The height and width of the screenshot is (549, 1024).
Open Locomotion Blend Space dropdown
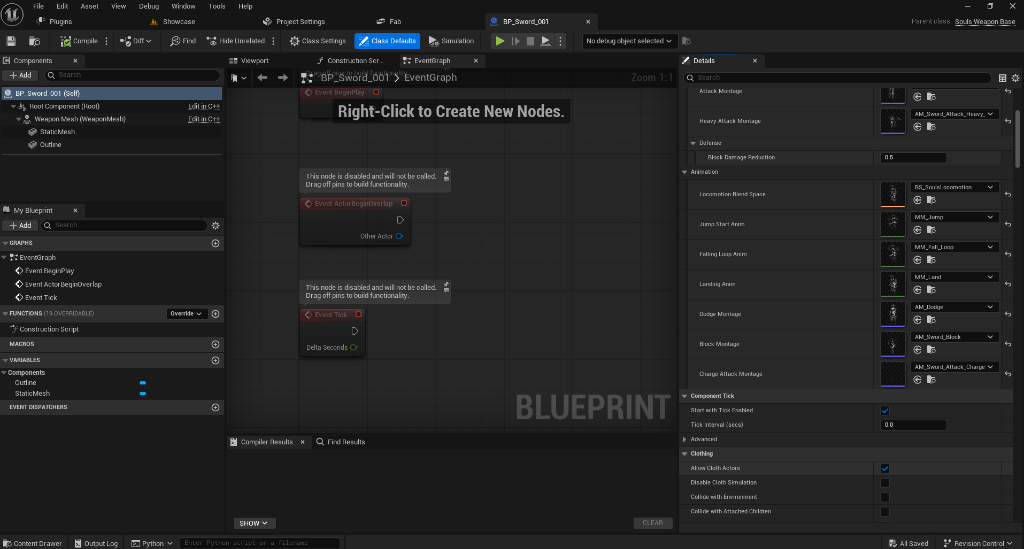point(953,187)
